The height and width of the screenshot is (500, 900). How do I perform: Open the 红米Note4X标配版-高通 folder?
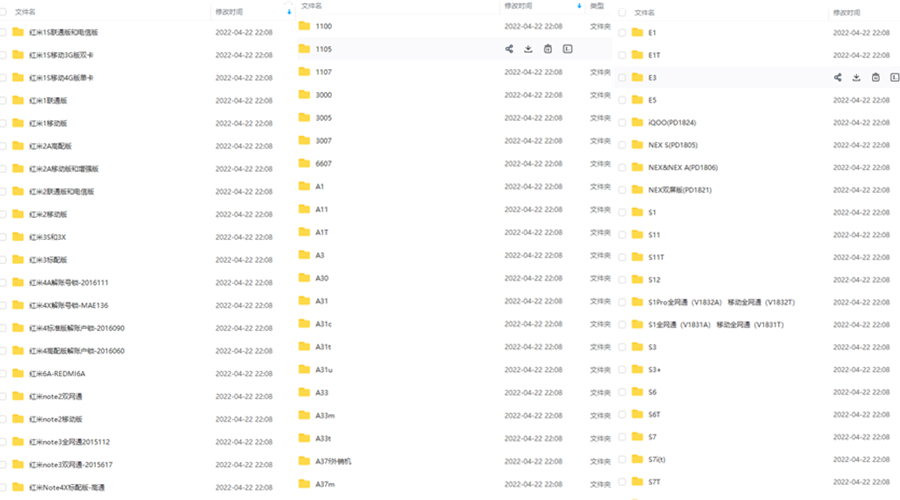pos(67,487)
